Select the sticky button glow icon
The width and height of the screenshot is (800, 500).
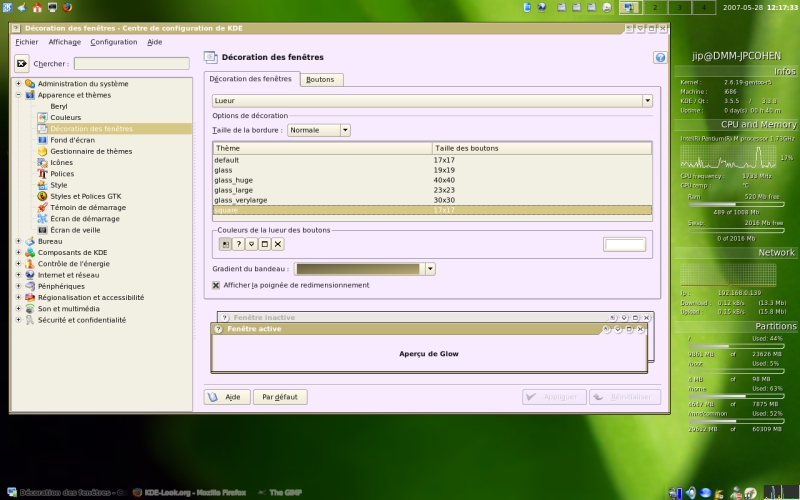225,244
